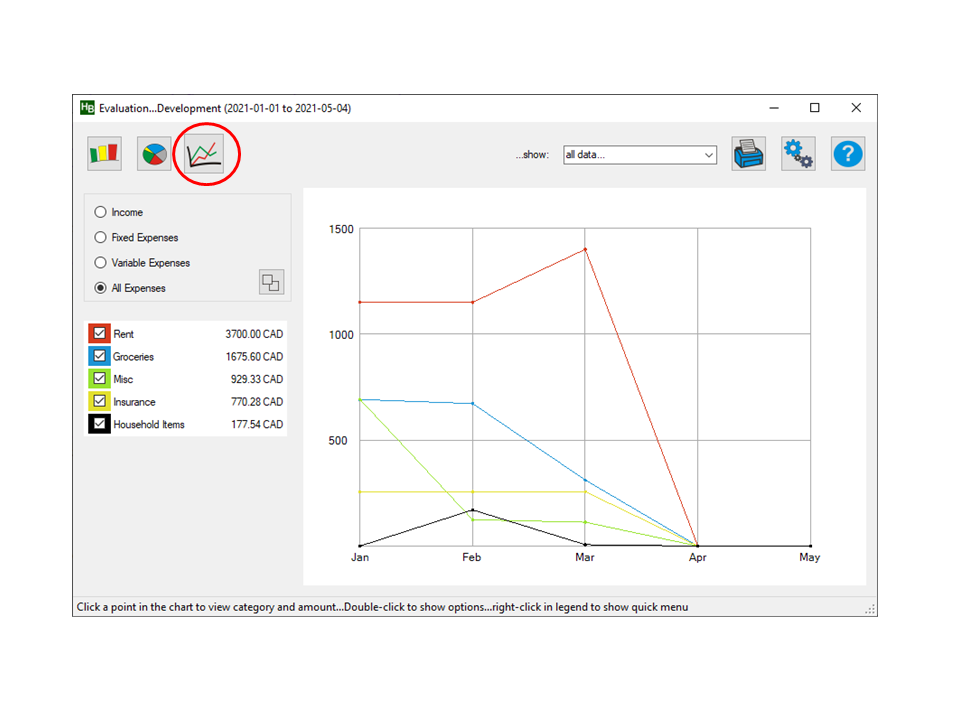Toggle the Household Items black checkbox
The image size is (960, 720).
(99, 424)
